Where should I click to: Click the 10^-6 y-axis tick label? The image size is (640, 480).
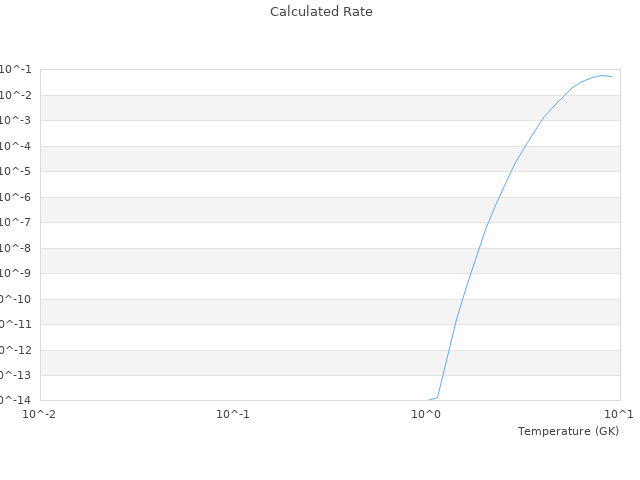tap(15, 197)
